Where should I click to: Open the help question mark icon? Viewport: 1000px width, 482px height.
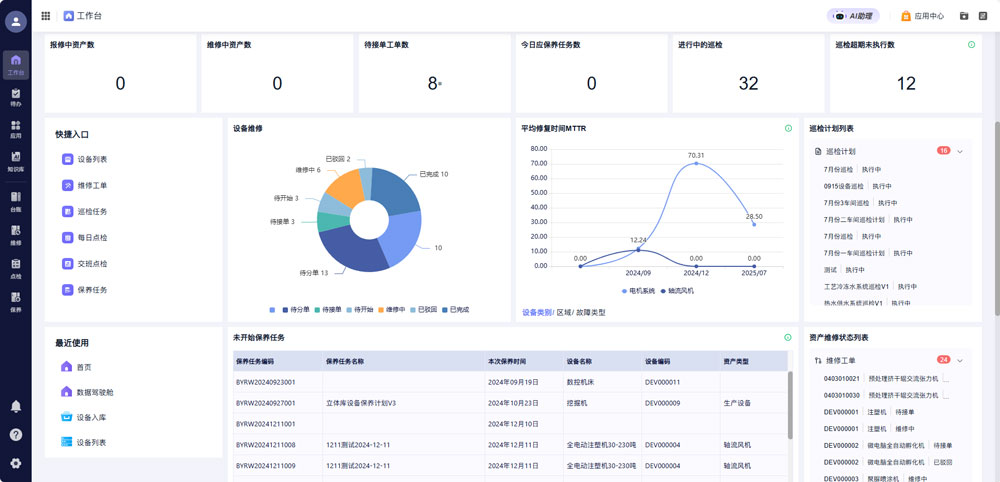point(16,434)
